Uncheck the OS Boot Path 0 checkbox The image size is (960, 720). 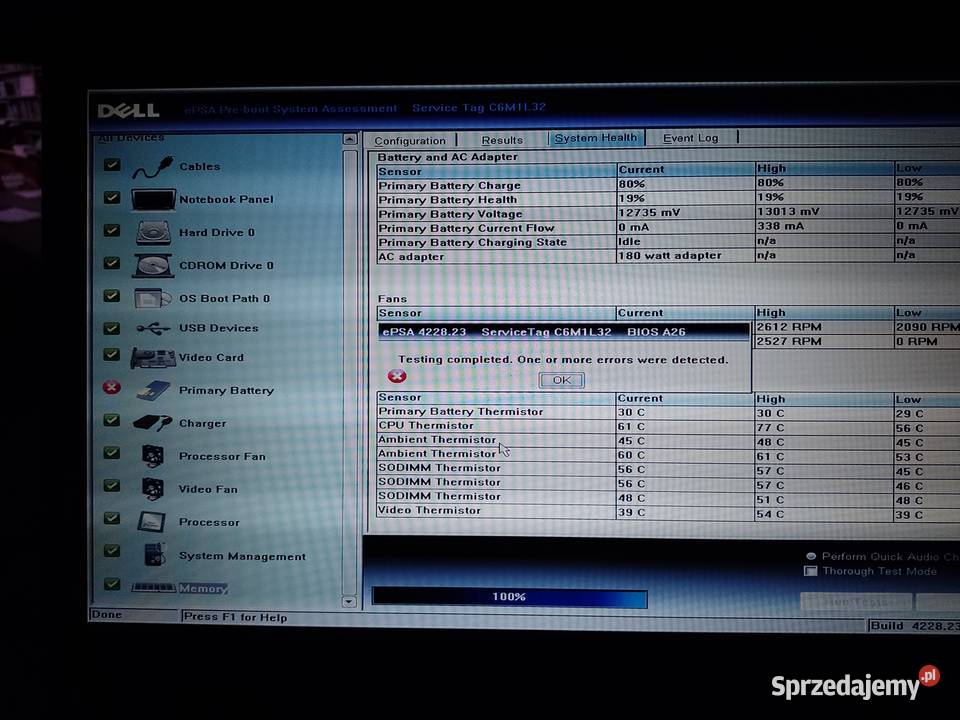(111, 296)
